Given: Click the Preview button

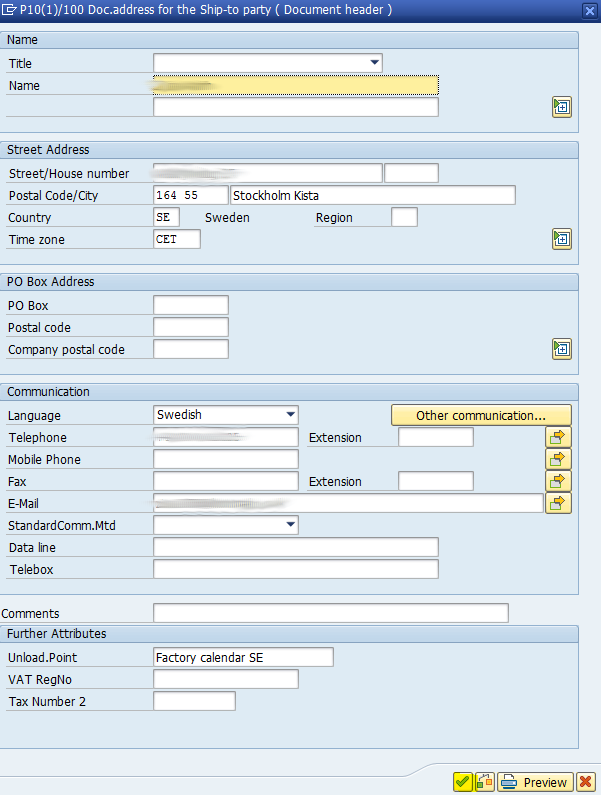Looking at the screenshot, I should click(x=536, y=782).
